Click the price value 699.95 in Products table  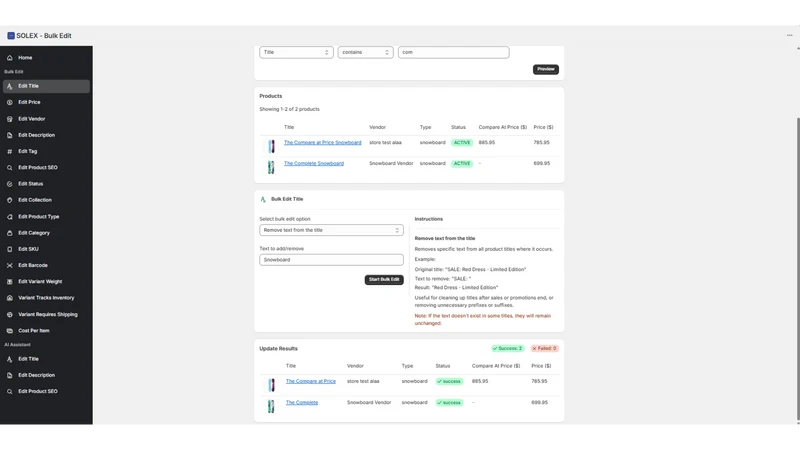click(541, 163)
